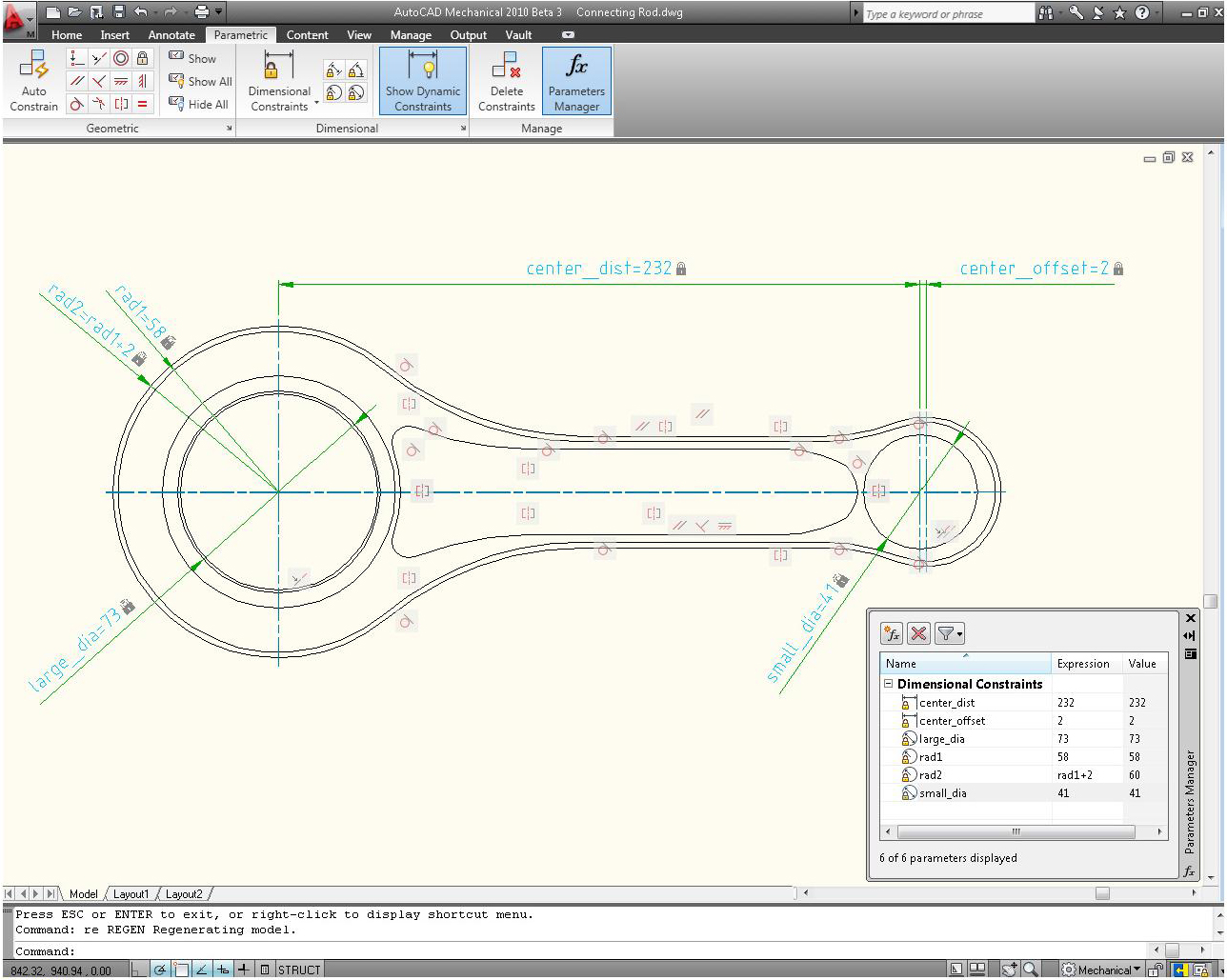This screenshot has height=980, width=1227.
Task: Apply the Symmetric geometric constraint
Action: tap(121, 104)
